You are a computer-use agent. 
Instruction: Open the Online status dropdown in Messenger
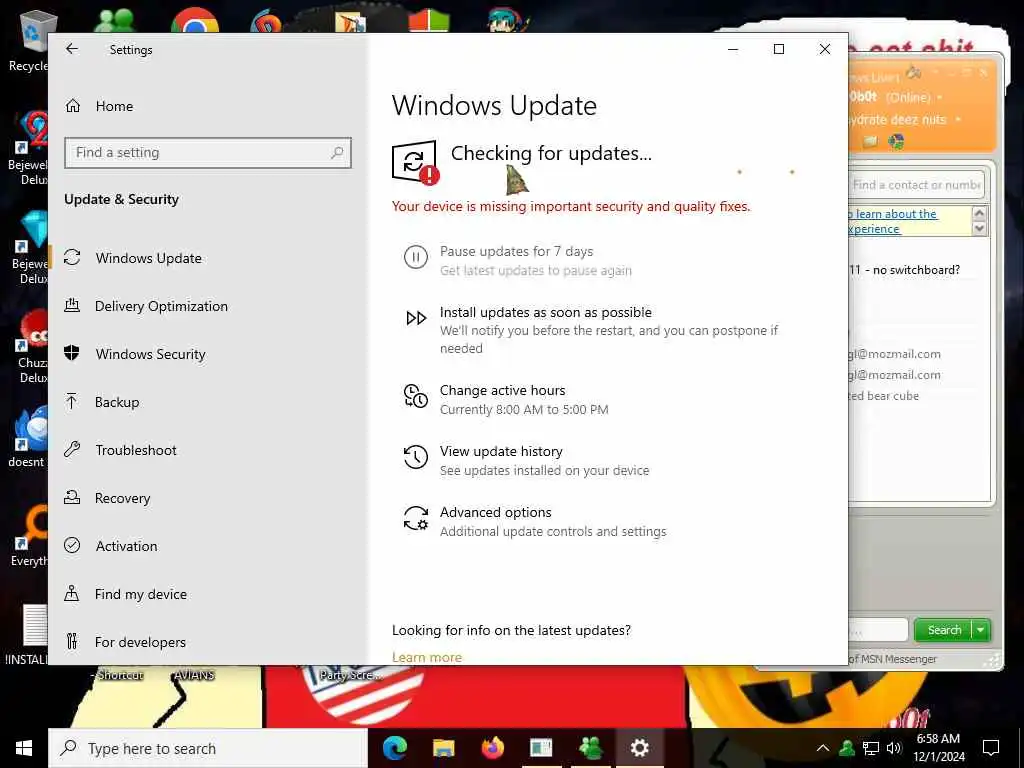point(940,97)
